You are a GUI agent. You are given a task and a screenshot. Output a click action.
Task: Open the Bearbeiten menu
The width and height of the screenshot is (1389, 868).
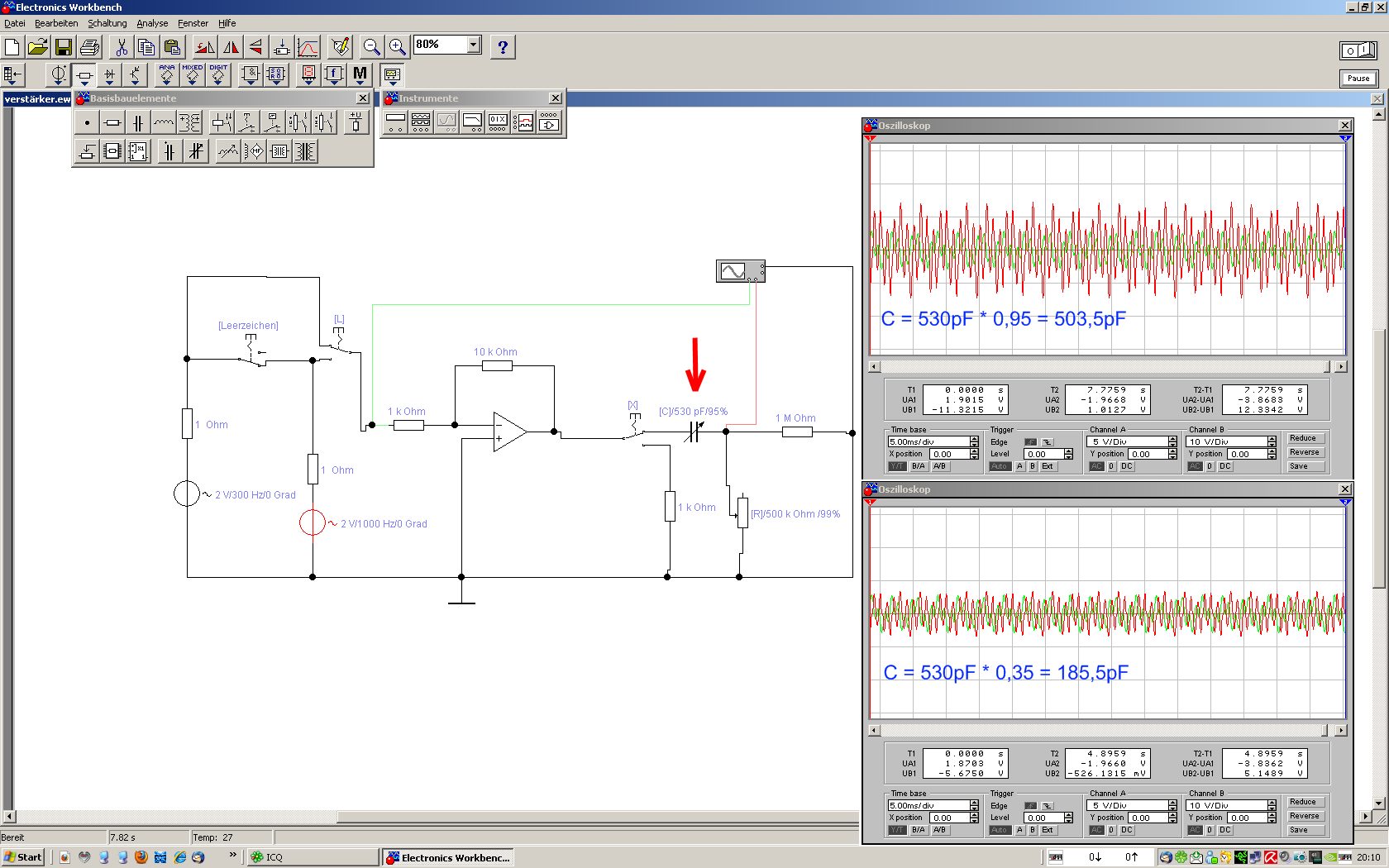point(56,23)
